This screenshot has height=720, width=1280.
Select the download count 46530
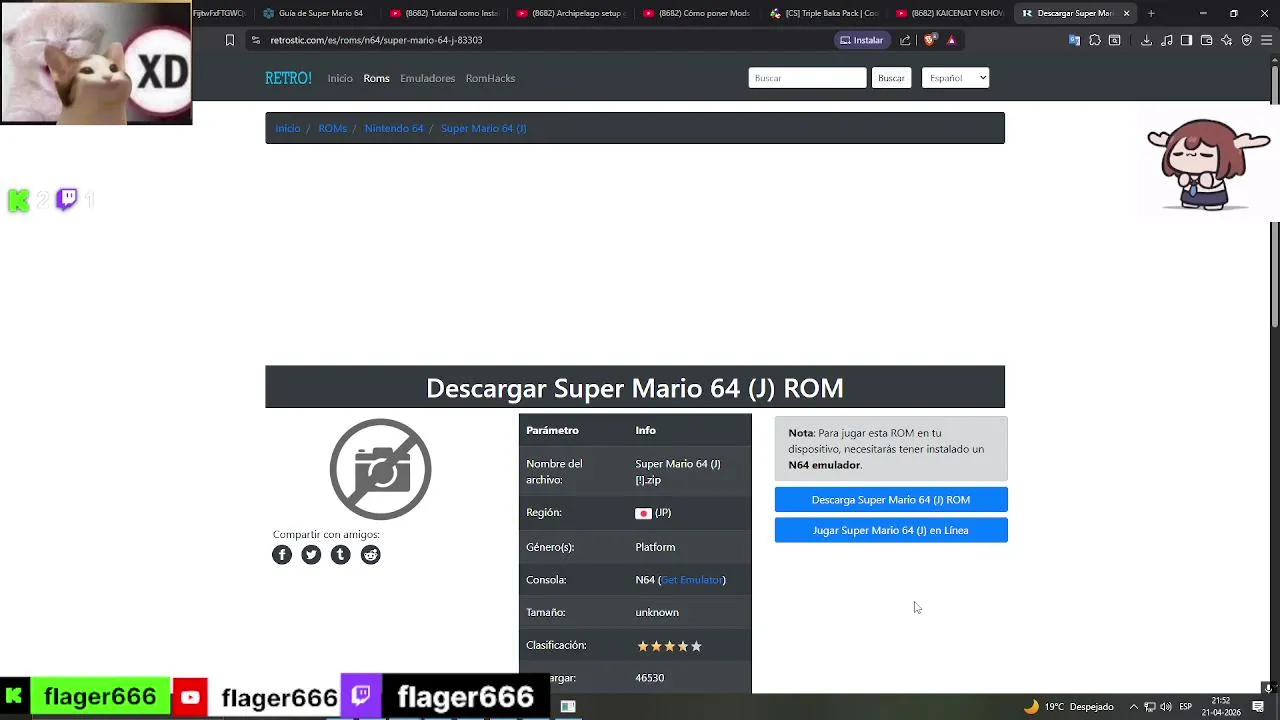tap(650, 678)
